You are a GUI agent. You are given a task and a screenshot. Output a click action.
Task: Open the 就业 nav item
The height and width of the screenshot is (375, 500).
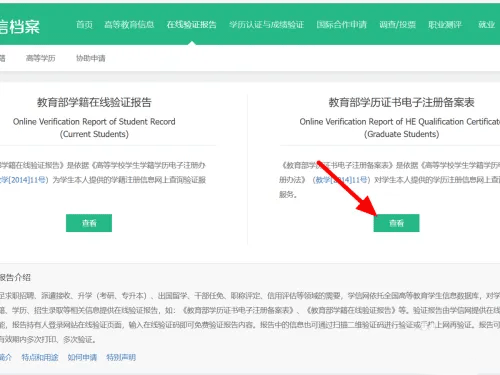click(486, 25)
